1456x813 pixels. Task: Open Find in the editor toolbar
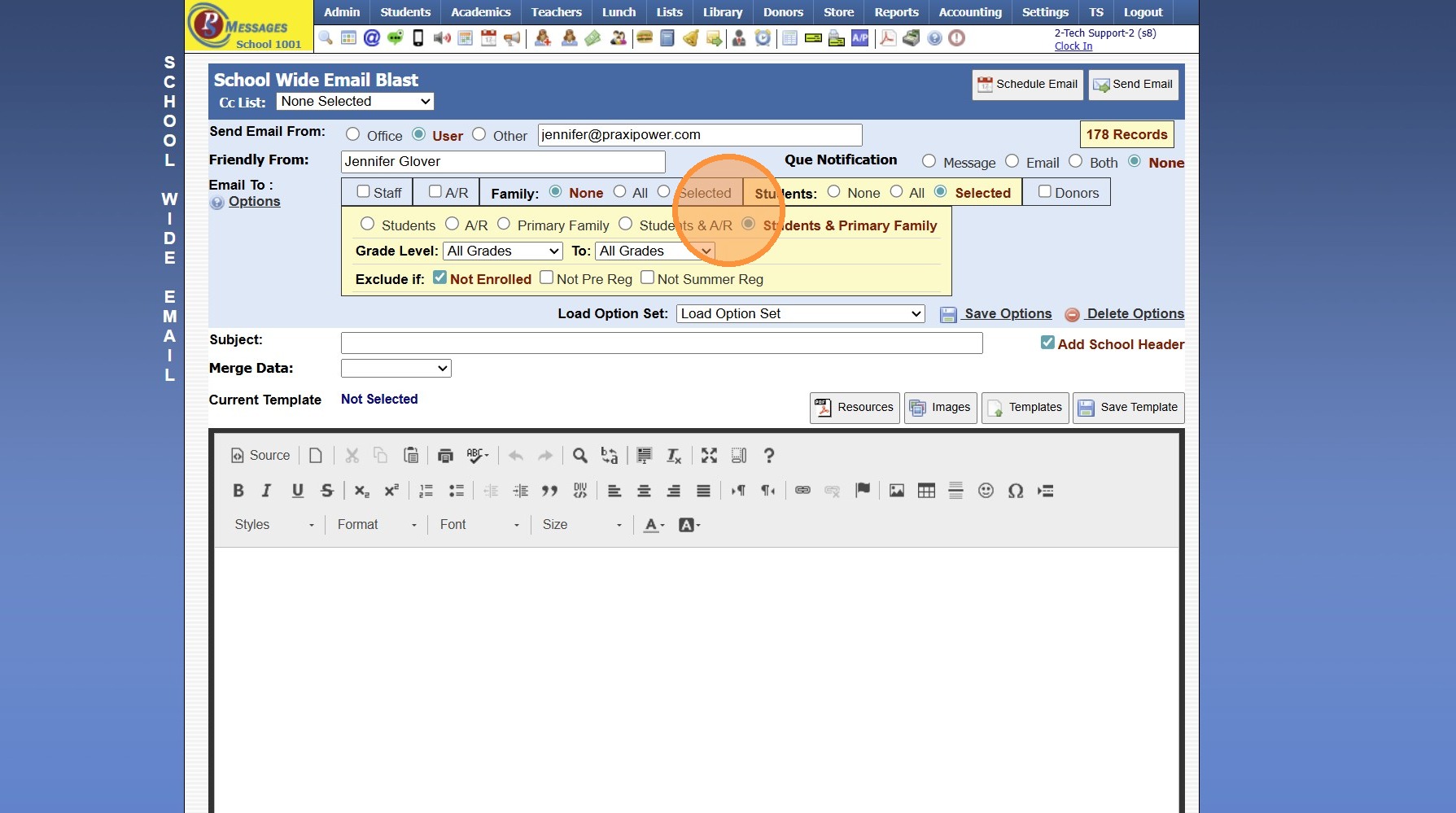(x=579, y=456)
